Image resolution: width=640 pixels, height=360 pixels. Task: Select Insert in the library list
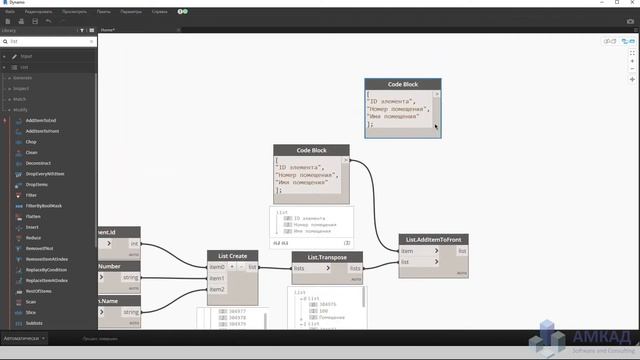(x=32, y=227)
